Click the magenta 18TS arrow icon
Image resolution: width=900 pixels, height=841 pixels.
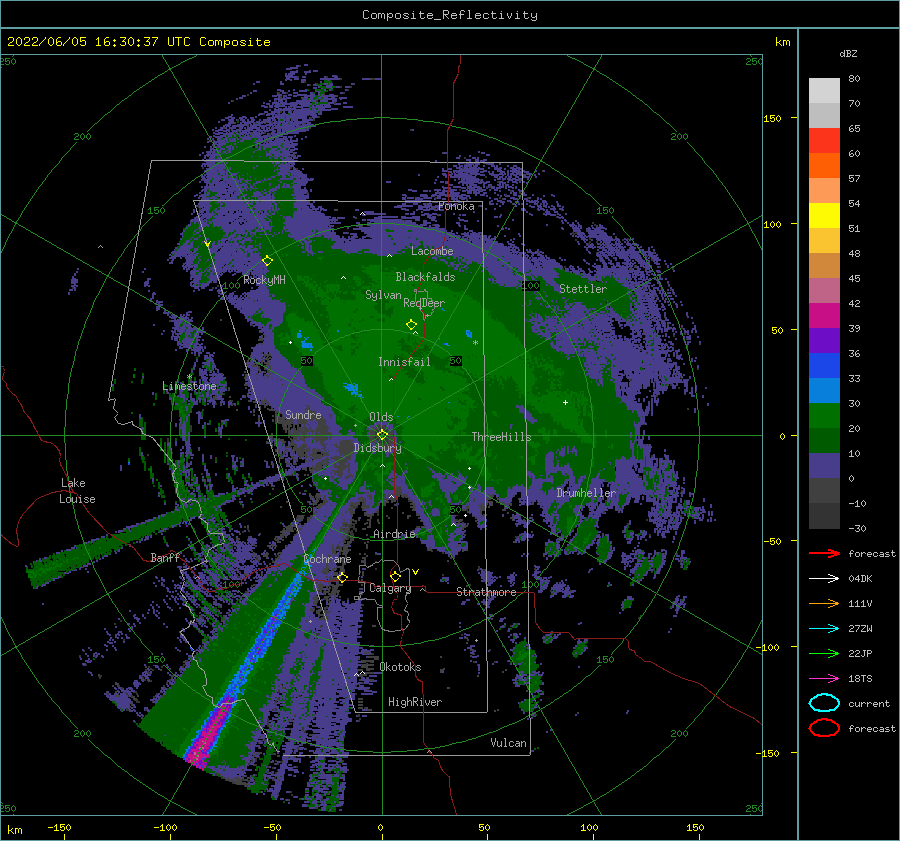click(824, 679)
